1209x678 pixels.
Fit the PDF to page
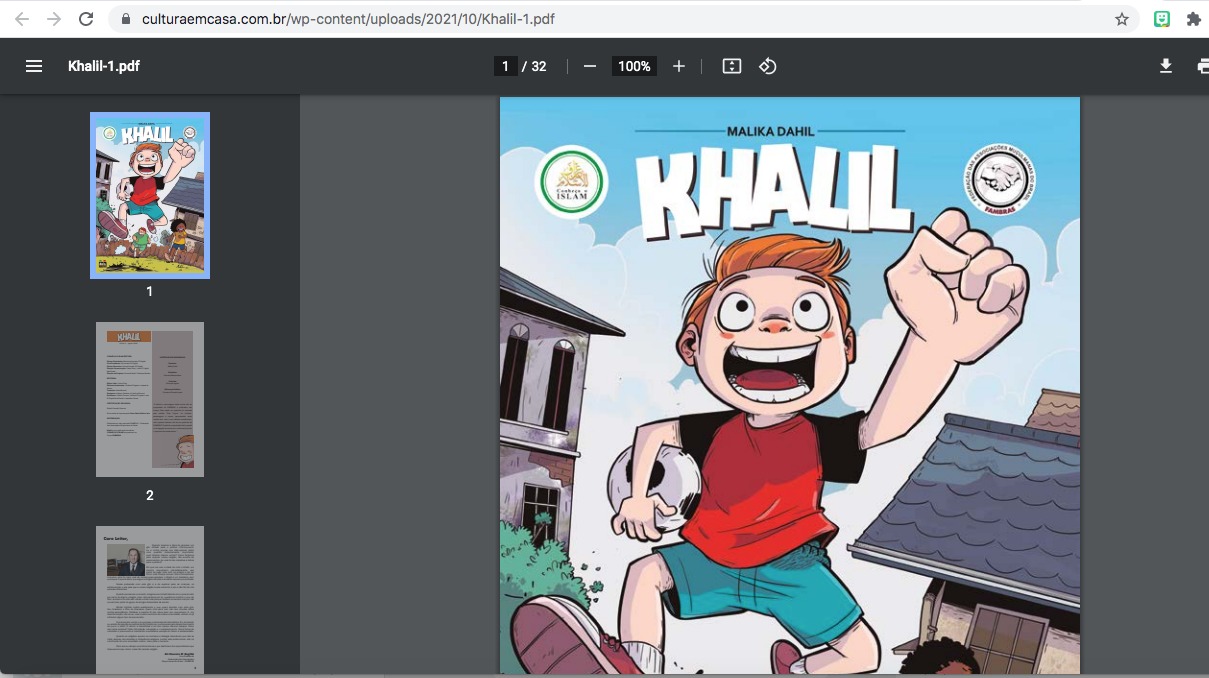(732, 66)
